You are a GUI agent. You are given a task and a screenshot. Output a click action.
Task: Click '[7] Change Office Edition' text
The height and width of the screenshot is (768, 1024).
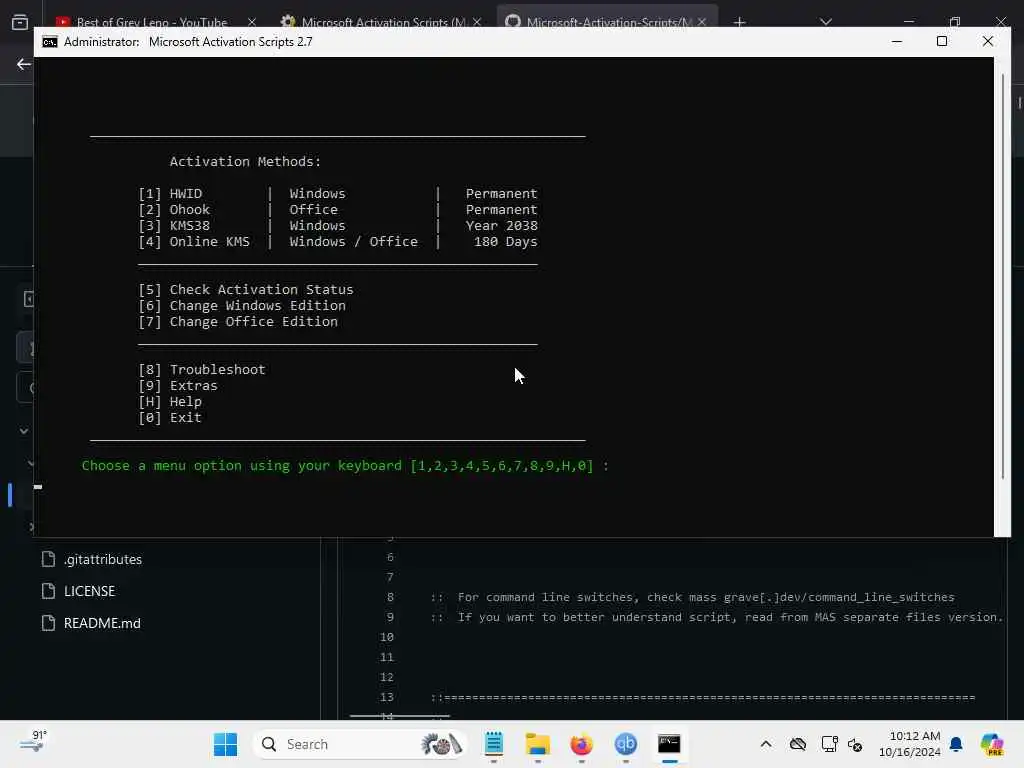point(238,321)
